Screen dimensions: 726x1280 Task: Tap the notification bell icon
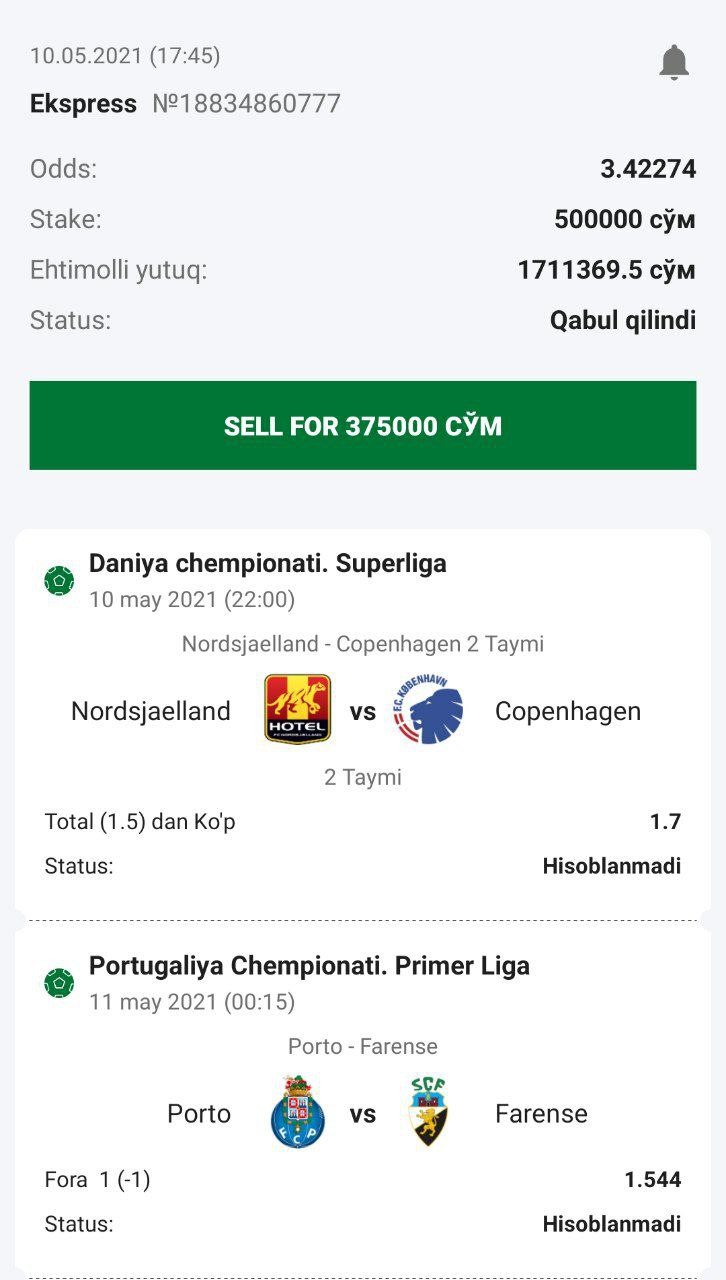pos(674,62)
